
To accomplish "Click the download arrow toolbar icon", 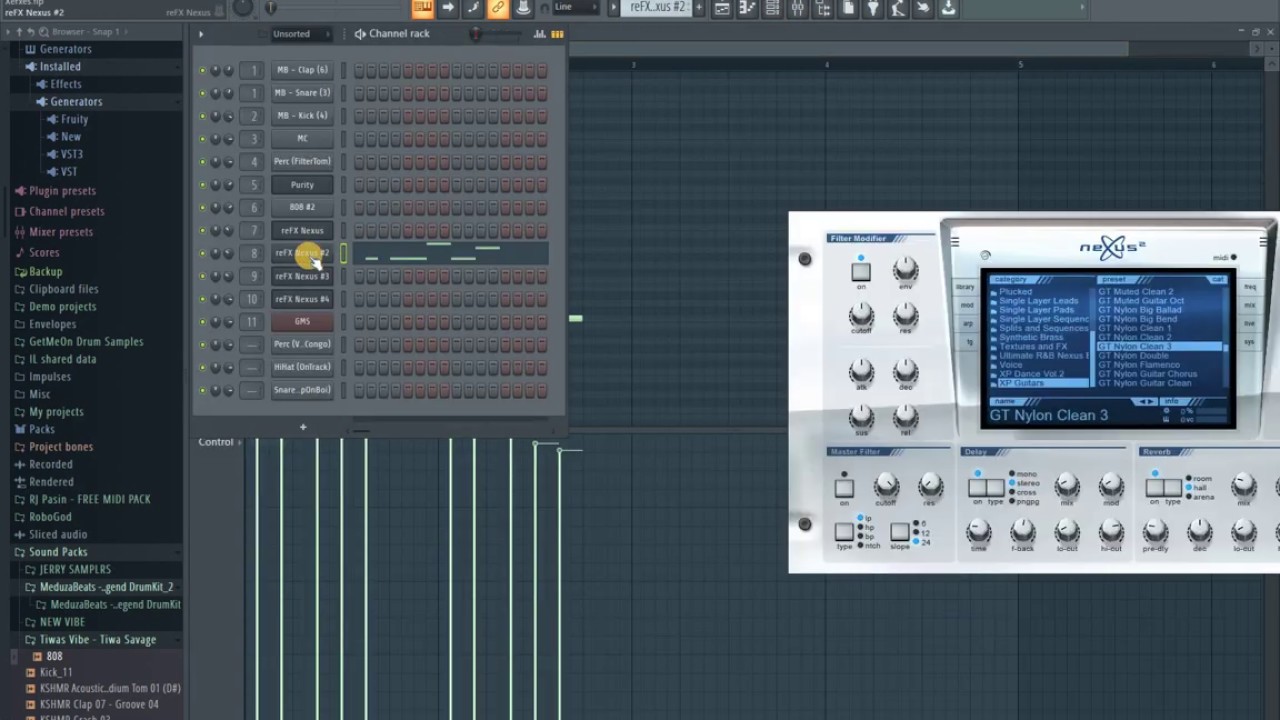I will point(948,8).
